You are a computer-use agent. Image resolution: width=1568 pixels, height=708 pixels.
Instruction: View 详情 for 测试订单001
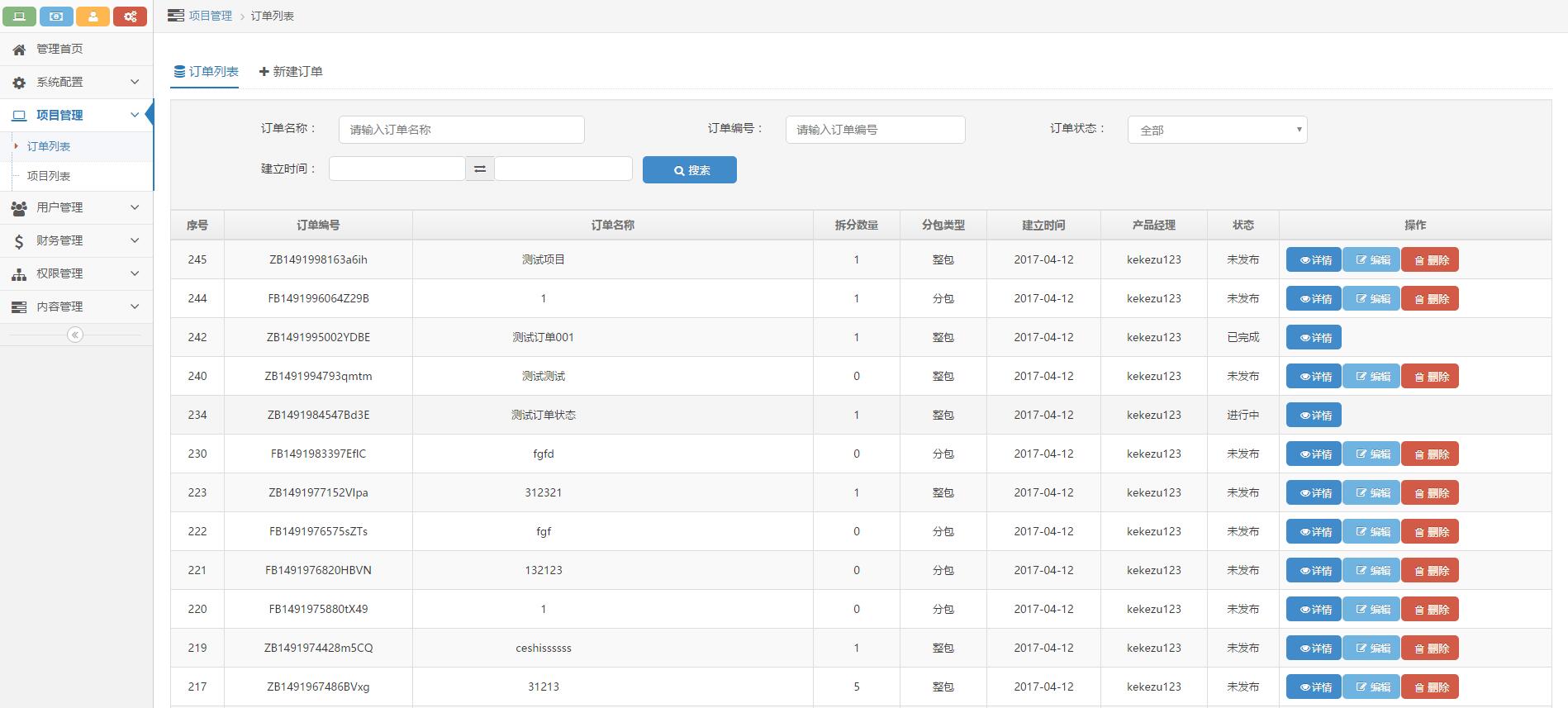1314,338
